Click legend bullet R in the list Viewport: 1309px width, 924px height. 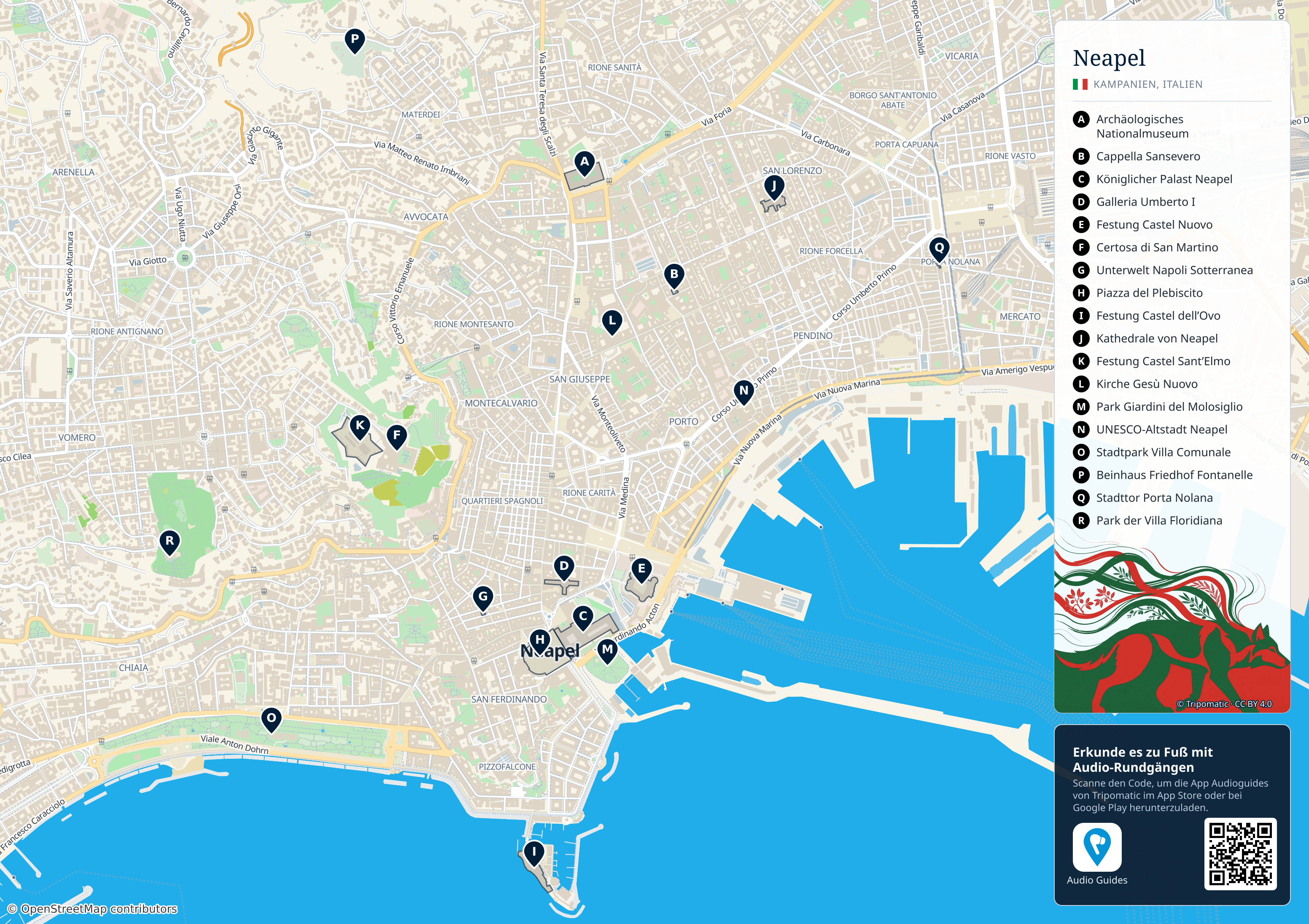(x=1081, y=521)
